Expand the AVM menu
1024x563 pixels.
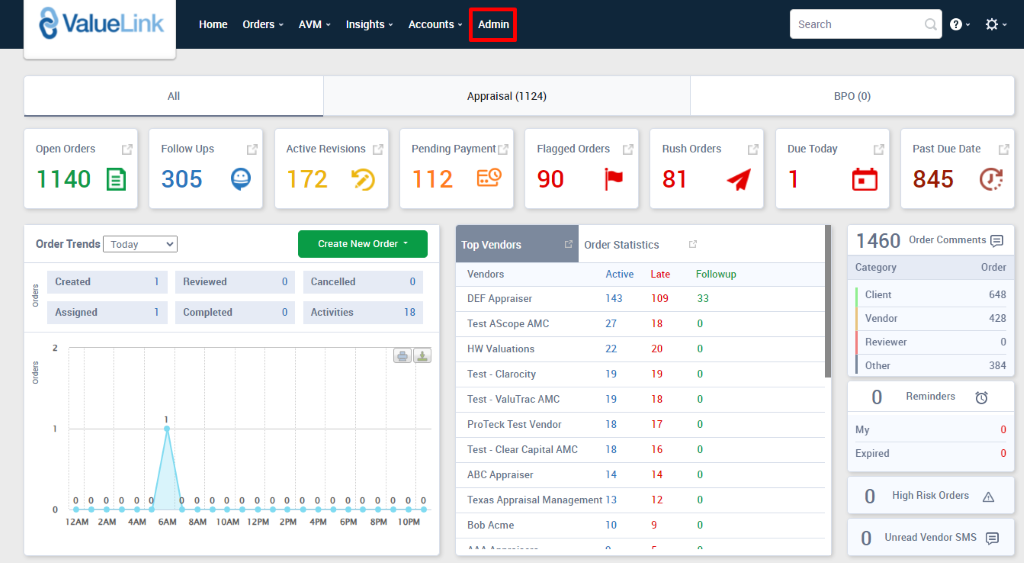314,24
